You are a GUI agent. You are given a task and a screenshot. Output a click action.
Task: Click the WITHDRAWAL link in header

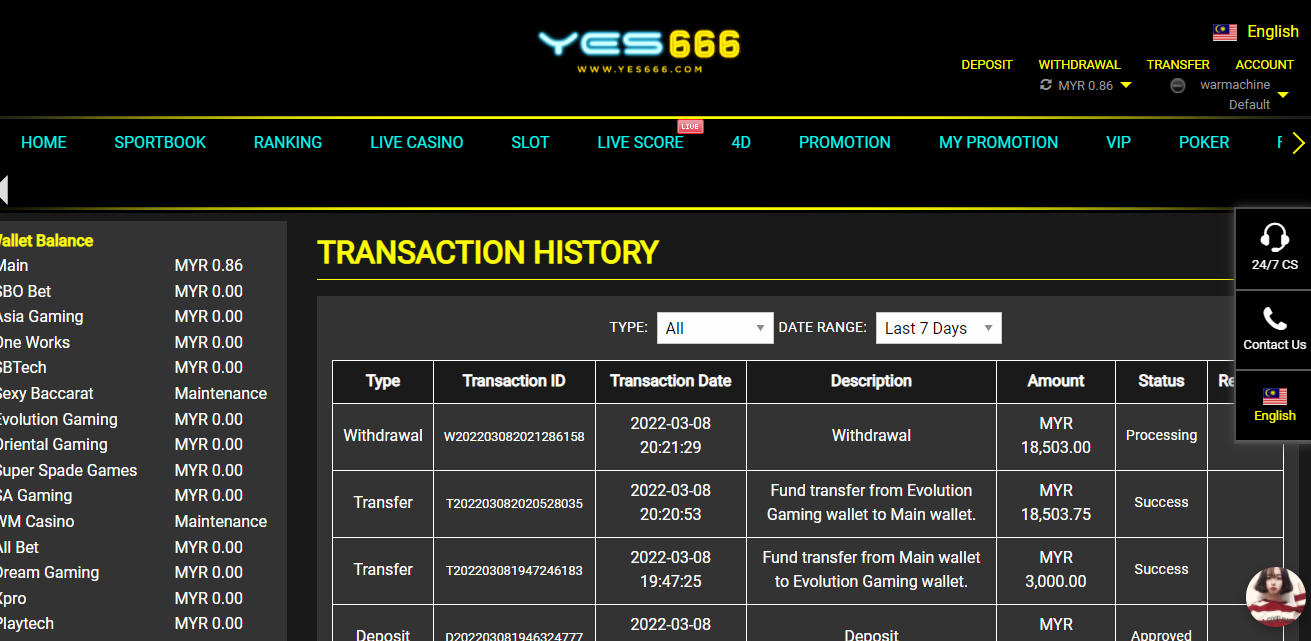pos(1079,65)
